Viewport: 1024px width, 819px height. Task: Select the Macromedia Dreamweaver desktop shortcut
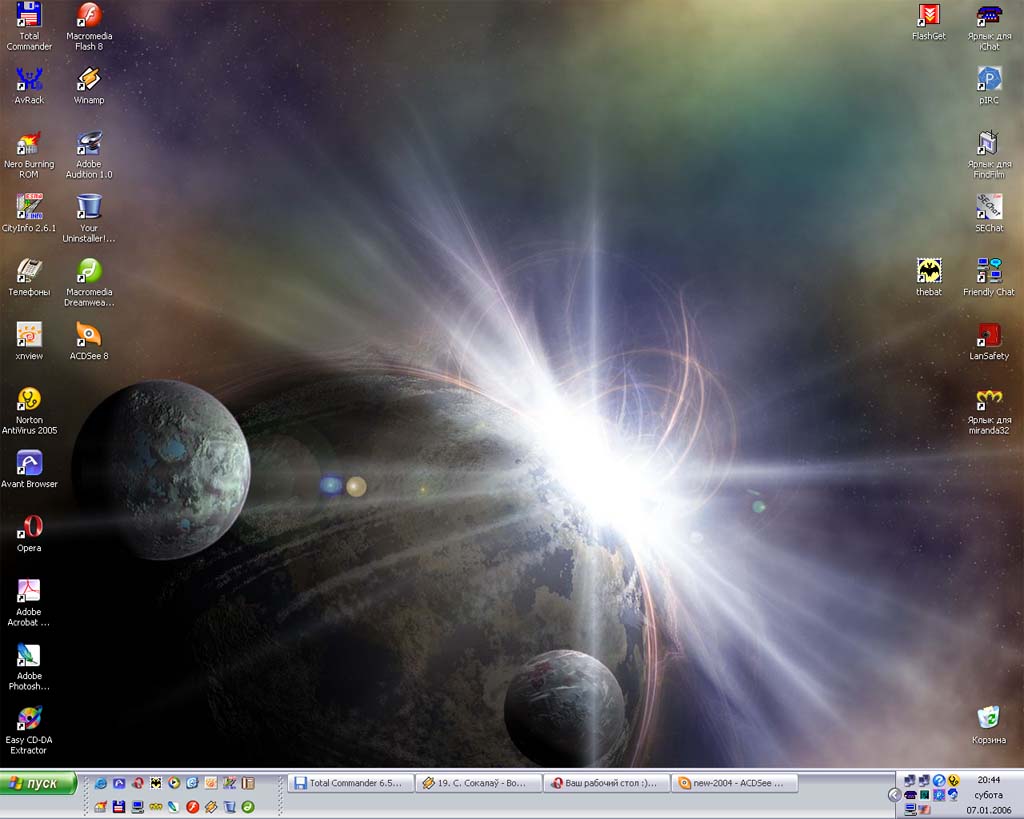pos(89,282)
